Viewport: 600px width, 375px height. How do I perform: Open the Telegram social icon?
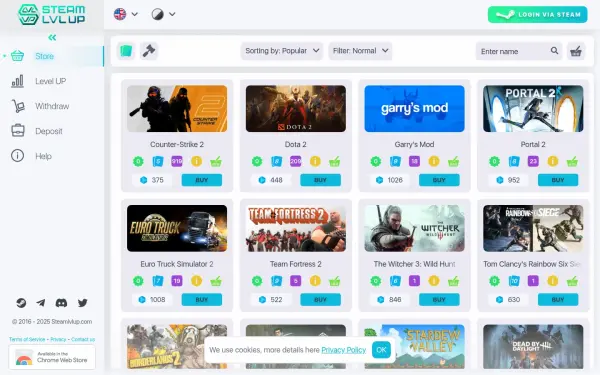coord(41,303)
